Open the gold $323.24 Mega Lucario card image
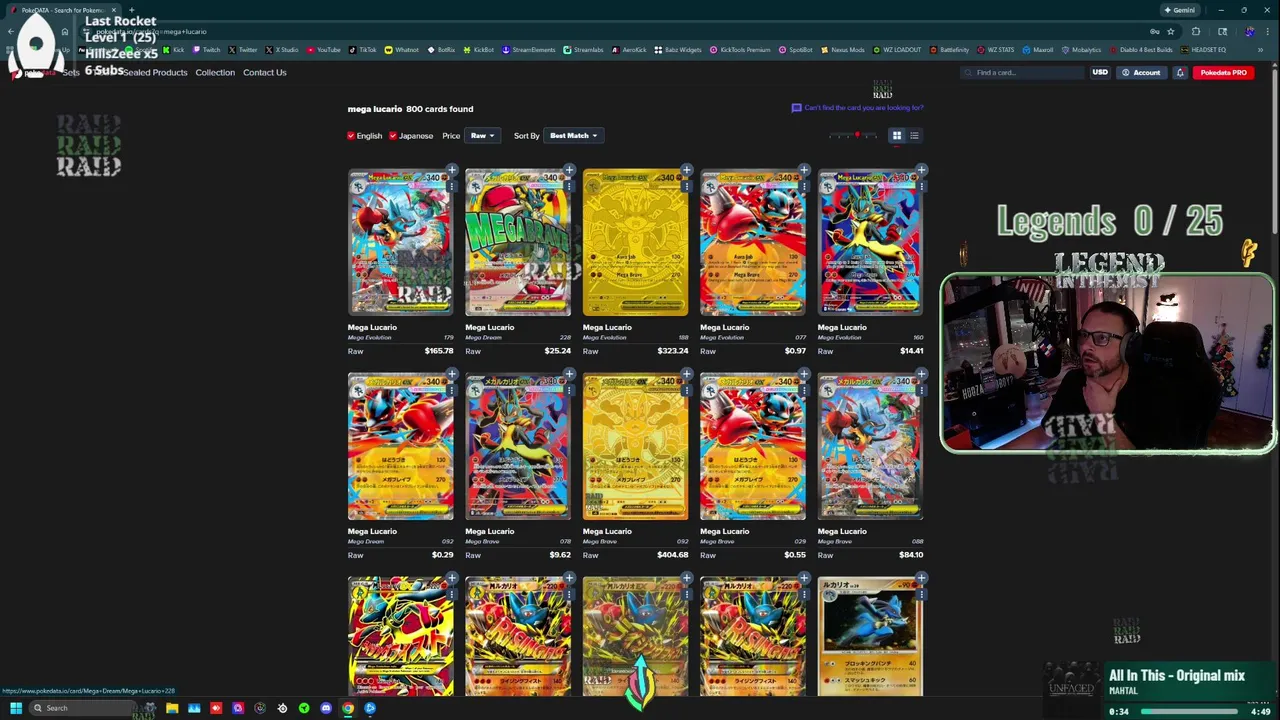 tap(635, 242)
